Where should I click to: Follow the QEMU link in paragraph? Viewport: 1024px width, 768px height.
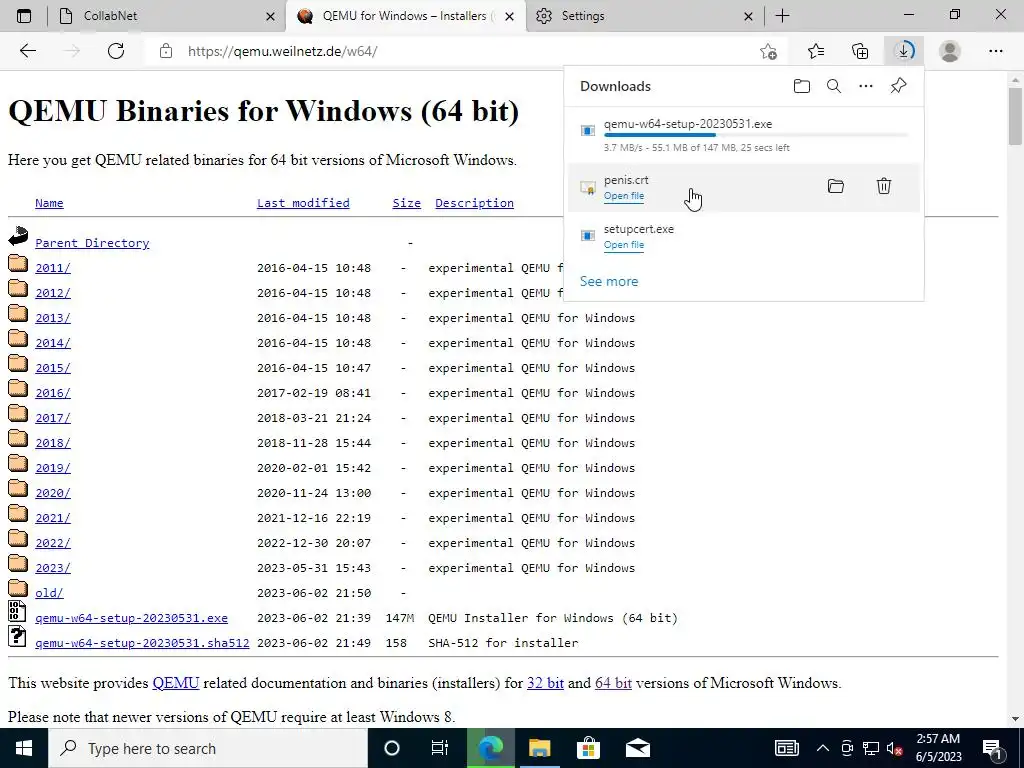click(176, 683)
